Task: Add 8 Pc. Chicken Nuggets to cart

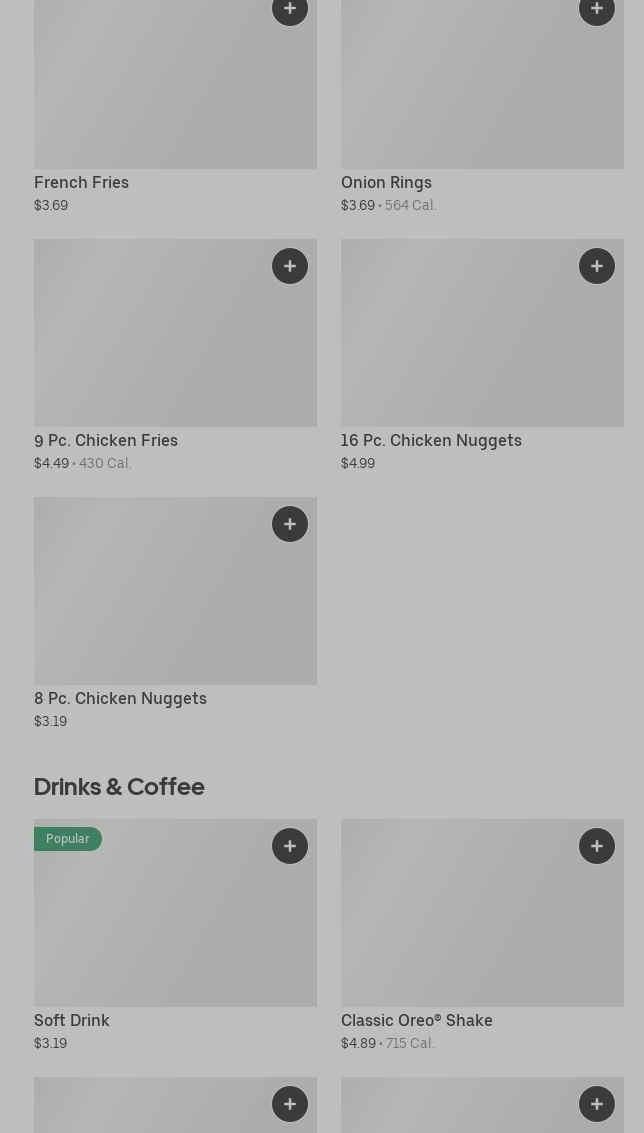Action: pyautogui.click(x=290, y=524)
